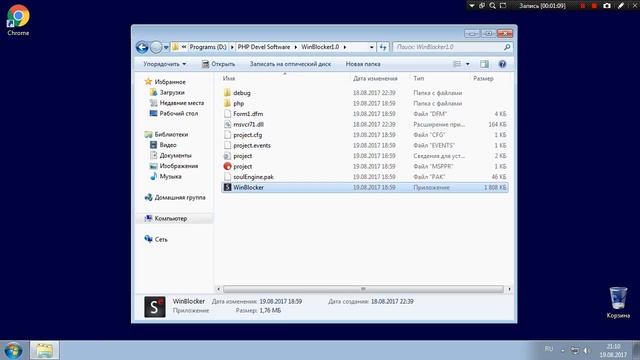The height and width of the screenshot is (360, 640).
Task: Open the Корзина recycle bin icon
Action: pos(618,302)
